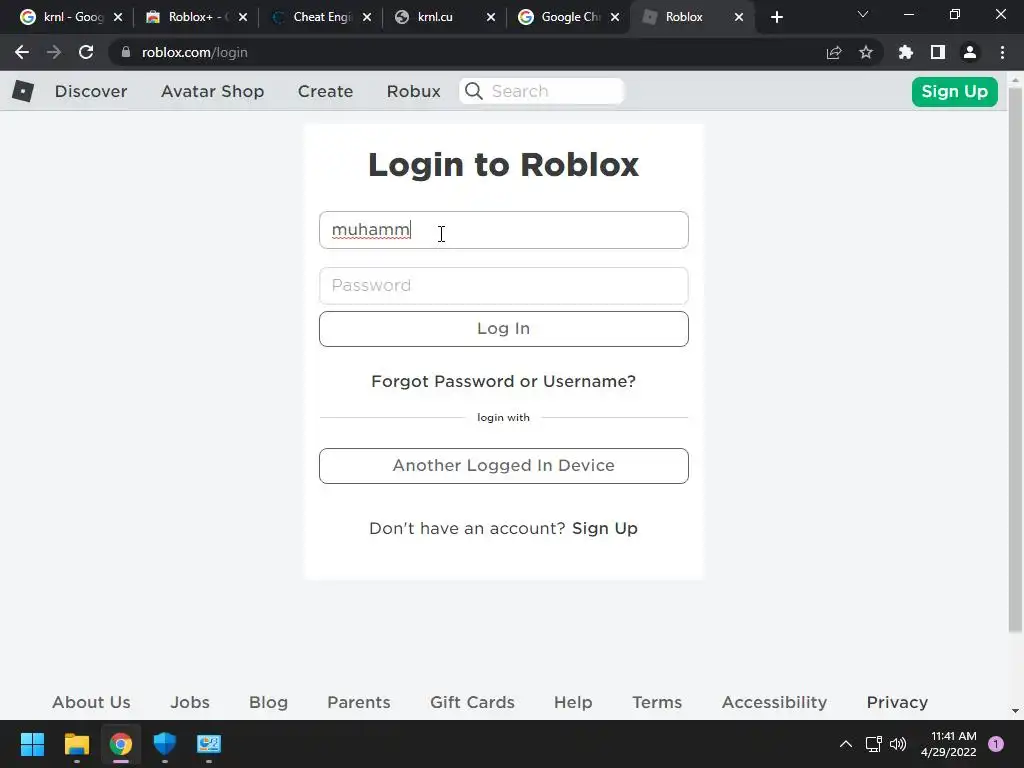The width and height of the screenshot is (1024, 768).
Task: Click Forgot Password or Username link
Action: pos(504,381)
